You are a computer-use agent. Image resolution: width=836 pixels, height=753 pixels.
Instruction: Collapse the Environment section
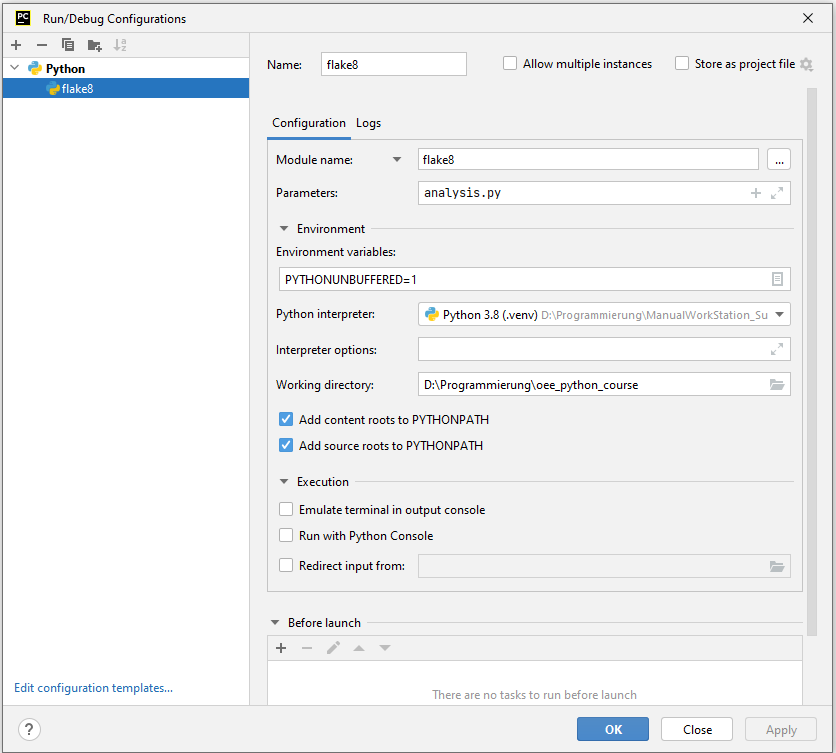[283, 227]
